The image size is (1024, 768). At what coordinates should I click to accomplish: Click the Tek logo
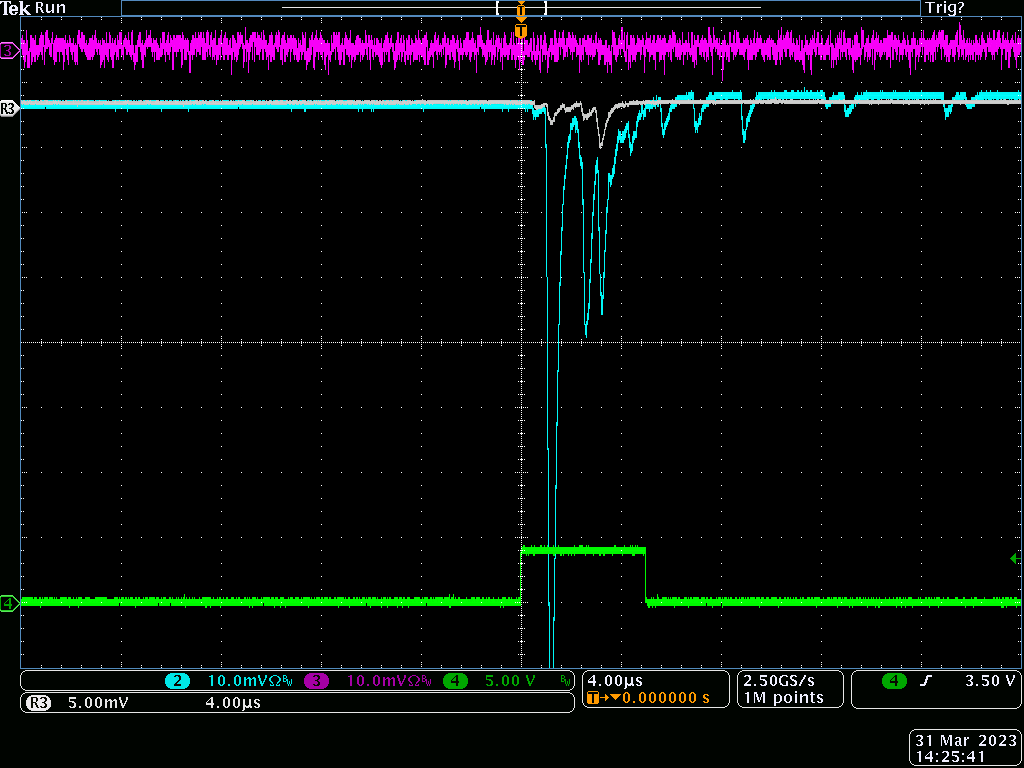[16, 8]
